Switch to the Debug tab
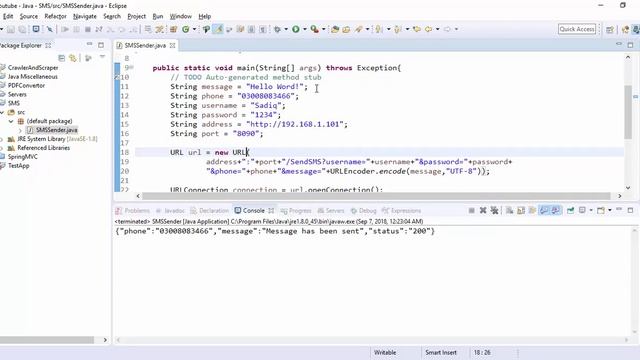The image size is (640, 360). pyautogui.click(x=363, y=211)
